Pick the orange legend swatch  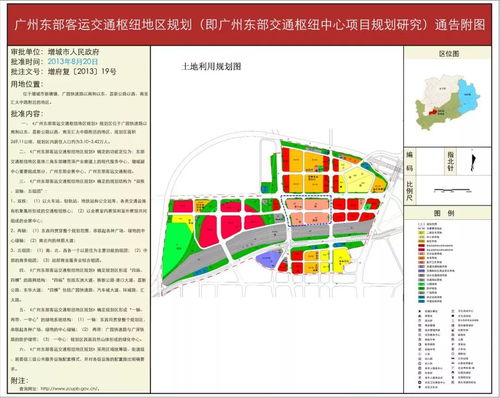tap(421, 258)
